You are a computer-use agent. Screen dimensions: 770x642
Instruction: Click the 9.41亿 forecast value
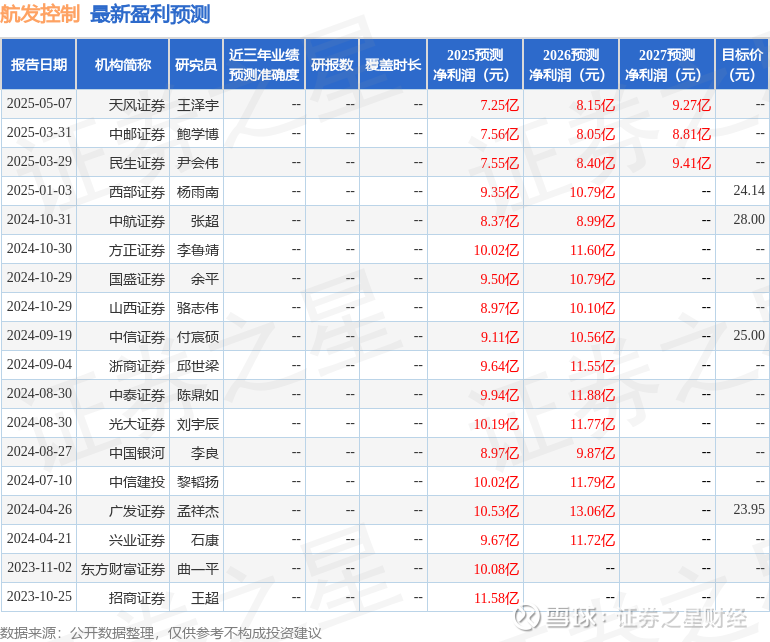691,163
